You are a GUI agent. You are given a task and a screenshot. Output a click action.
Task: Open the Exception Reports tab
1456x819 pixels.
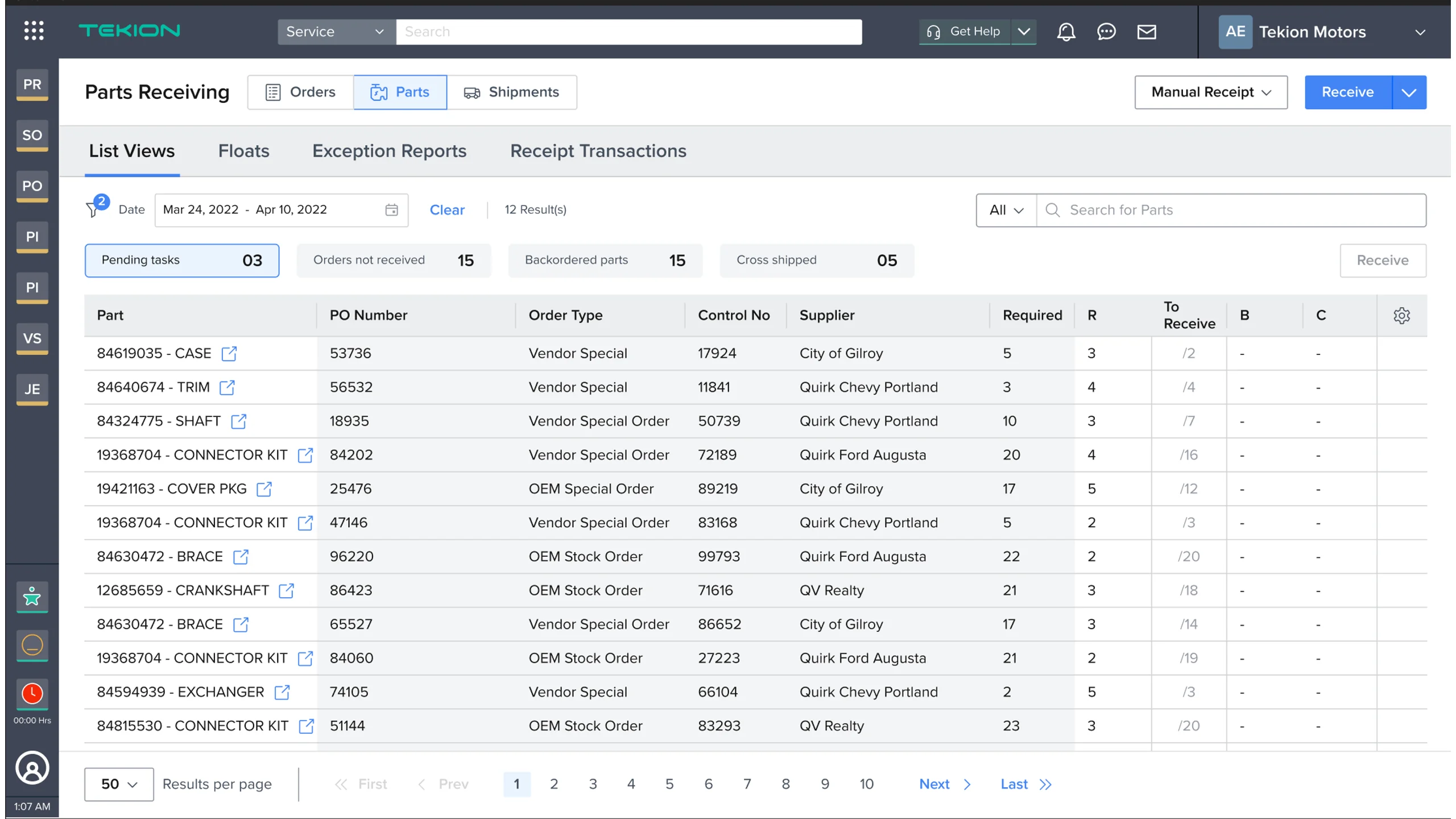pos(390,151)
